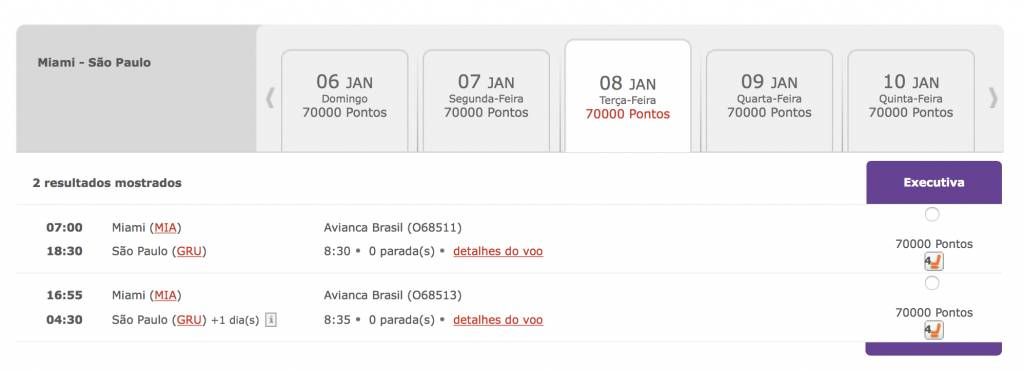Select Executiva fare for 16:55 flight
This screenshot has width=1024, height=371.
click(932, 283)
